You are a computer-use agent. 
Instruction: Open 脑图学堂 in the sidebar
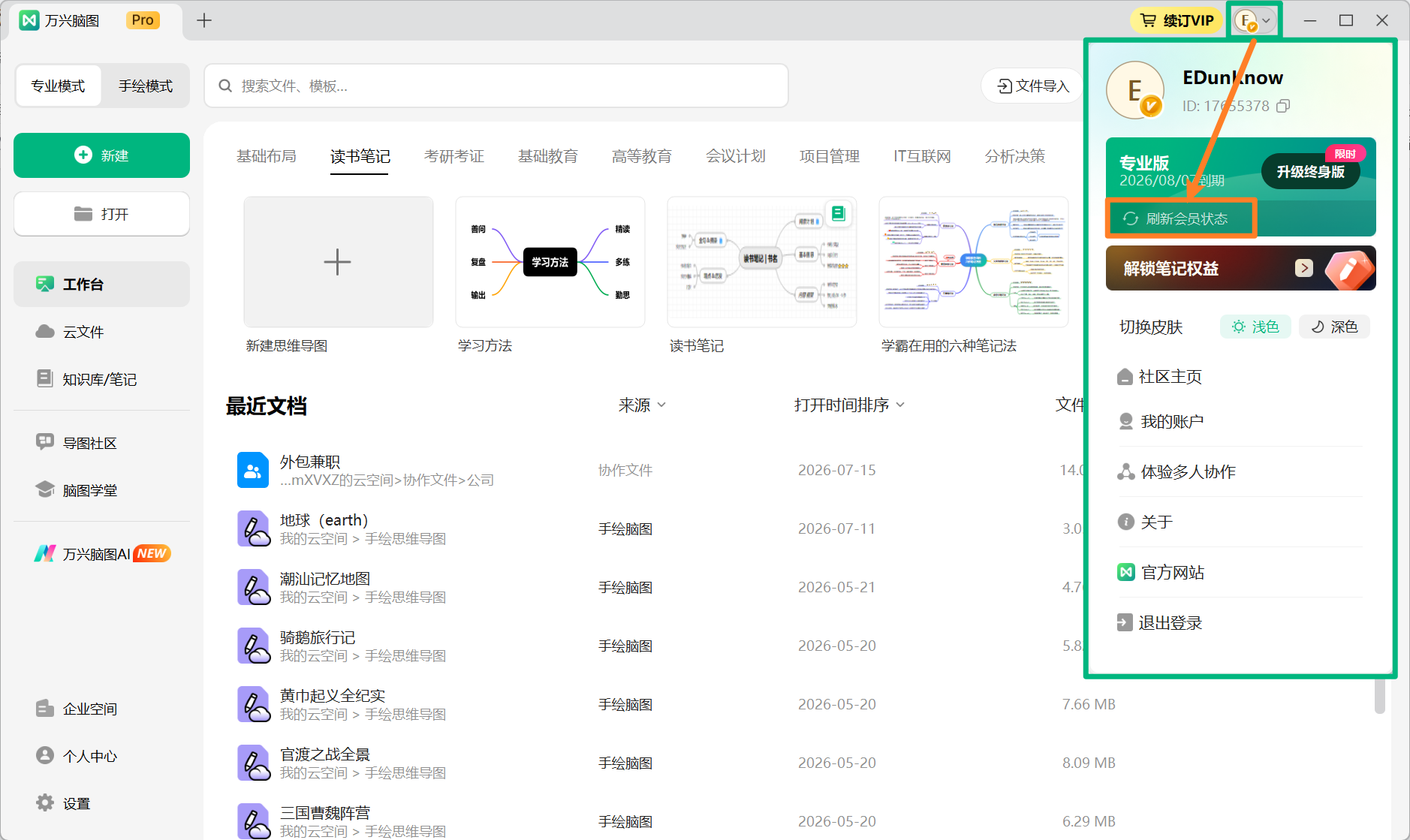click(101, 490)
